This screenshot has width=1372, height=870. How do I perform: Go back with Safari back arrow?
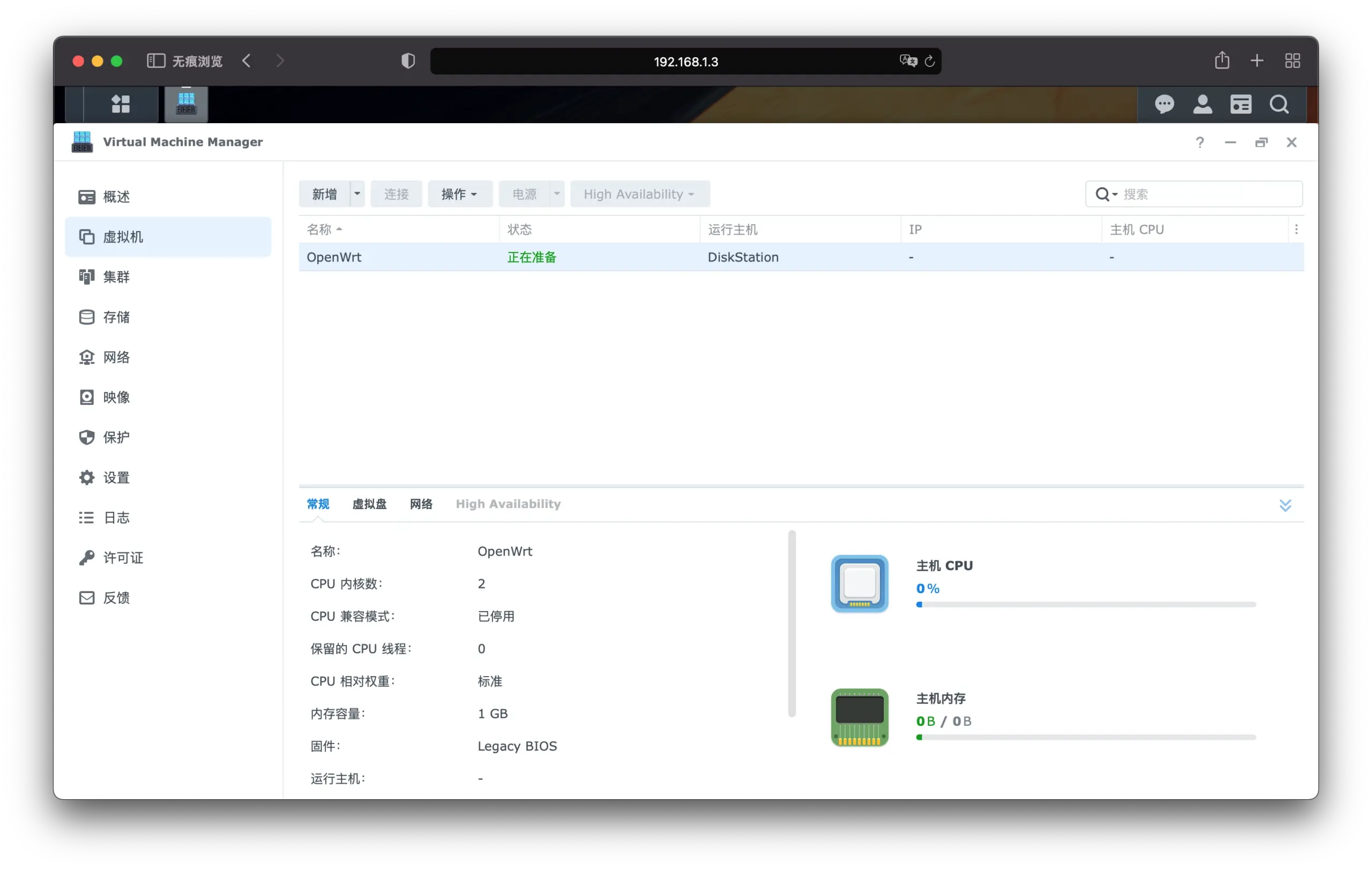point(246,61)
